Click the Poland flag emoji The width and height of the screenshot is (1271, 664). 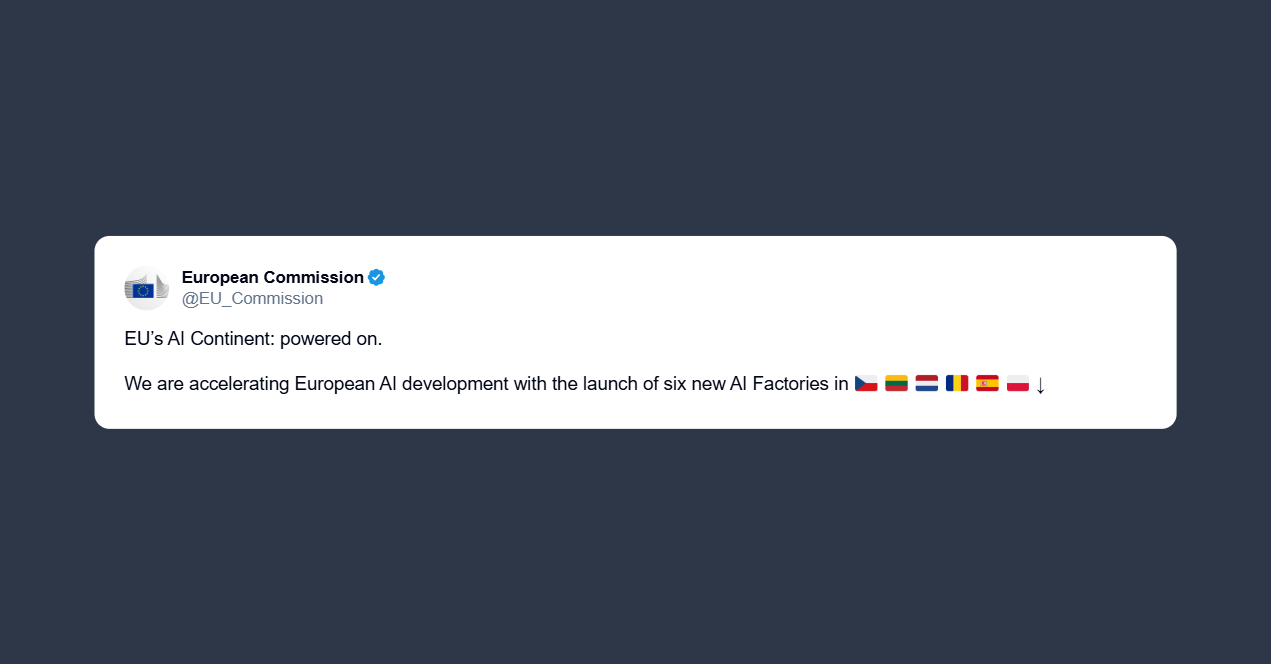coord(1018,383)
